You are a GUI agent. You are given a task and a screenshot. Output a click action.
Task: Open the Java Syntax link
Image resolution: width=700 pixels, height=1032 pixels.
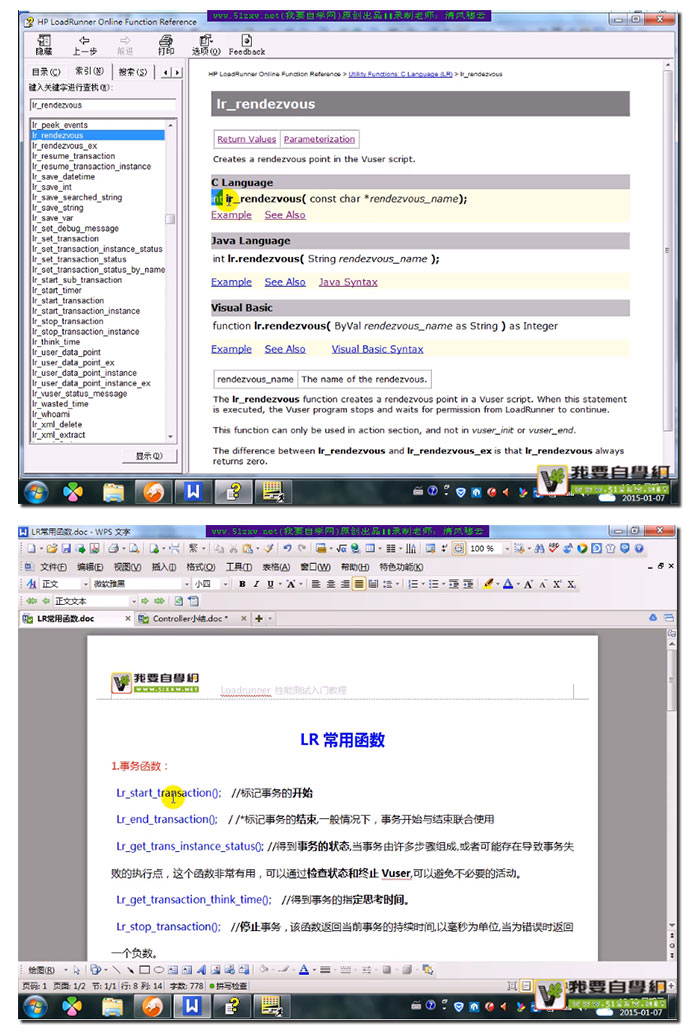point(348,282)
